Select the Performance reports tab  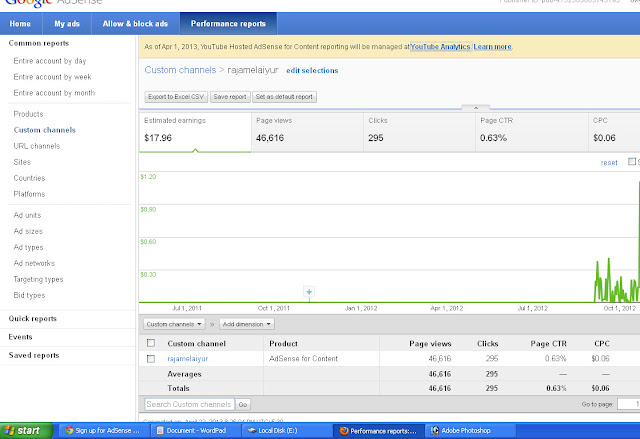coord(228,24)
